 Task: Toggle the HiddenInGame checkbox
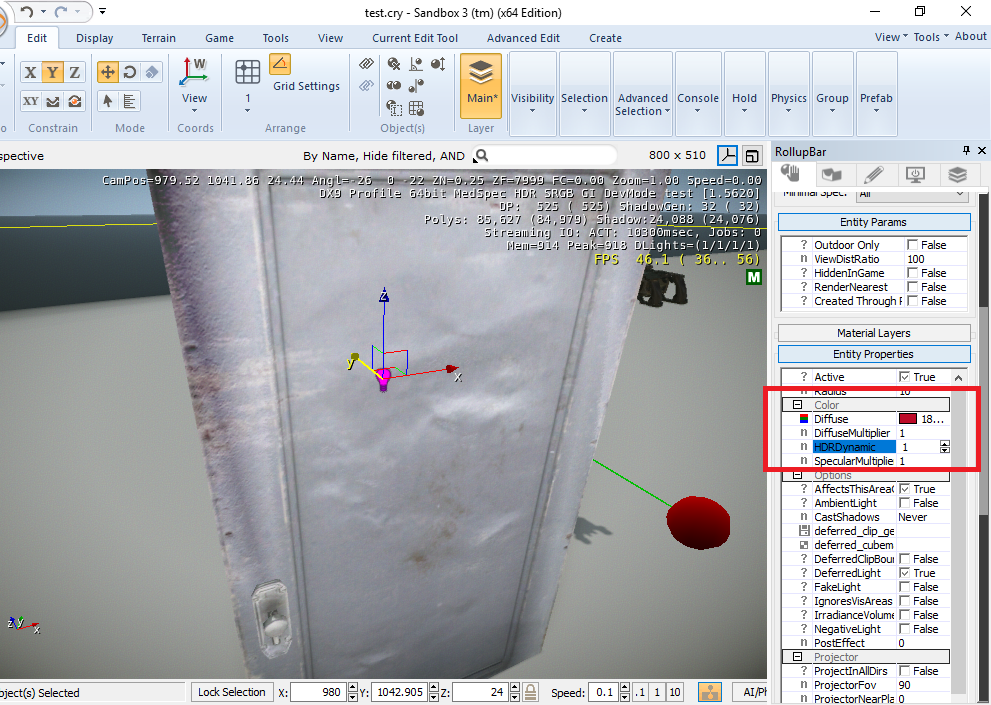tap(912, 273)
